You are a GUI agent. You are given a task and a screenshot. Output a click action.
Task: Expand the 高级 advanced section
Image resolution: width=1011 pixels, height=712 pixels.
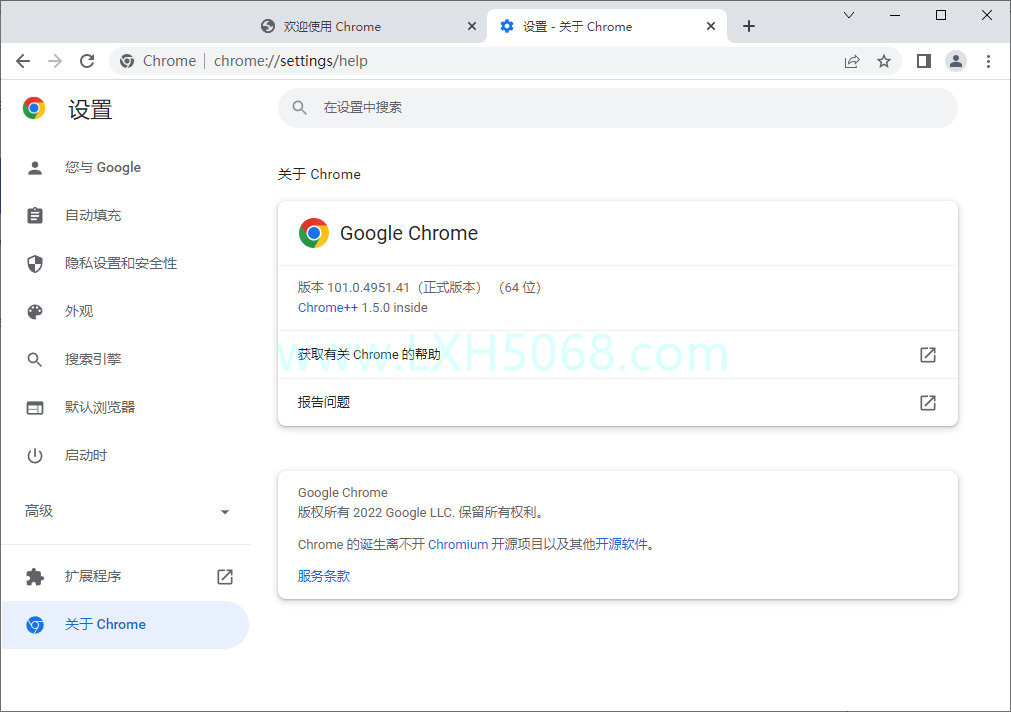[126, 511]
